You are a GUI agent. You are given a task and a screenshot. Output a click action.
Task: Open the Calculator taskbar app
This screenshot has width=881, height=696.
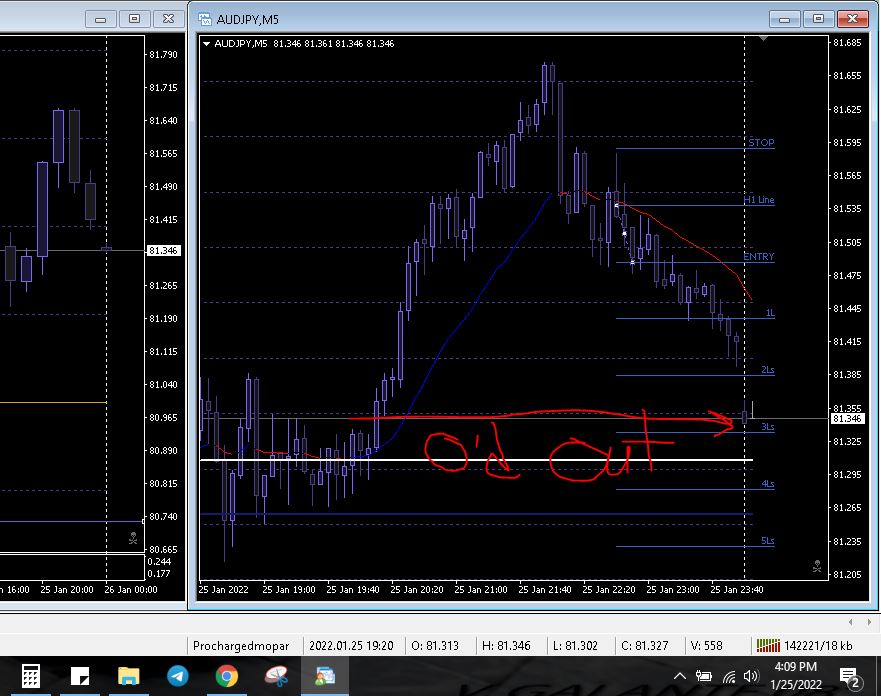[30, 676]
